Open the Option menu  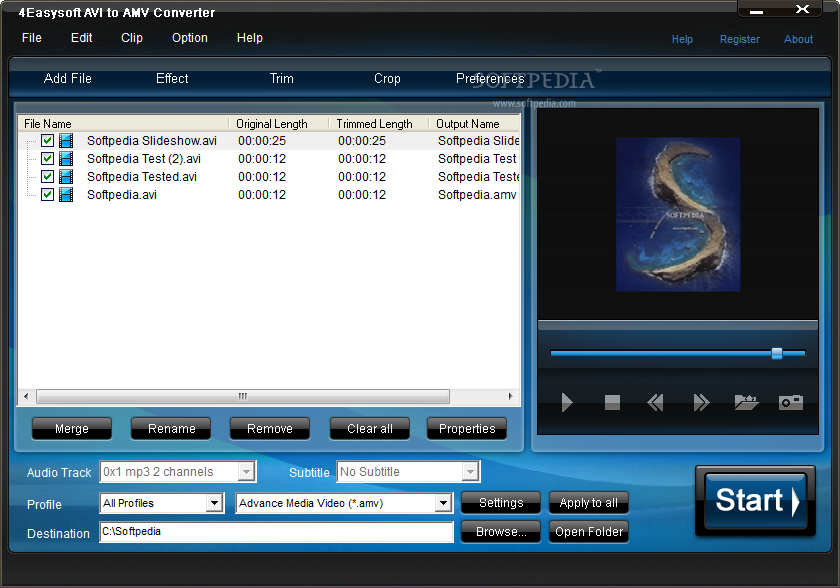pos(190,38)
